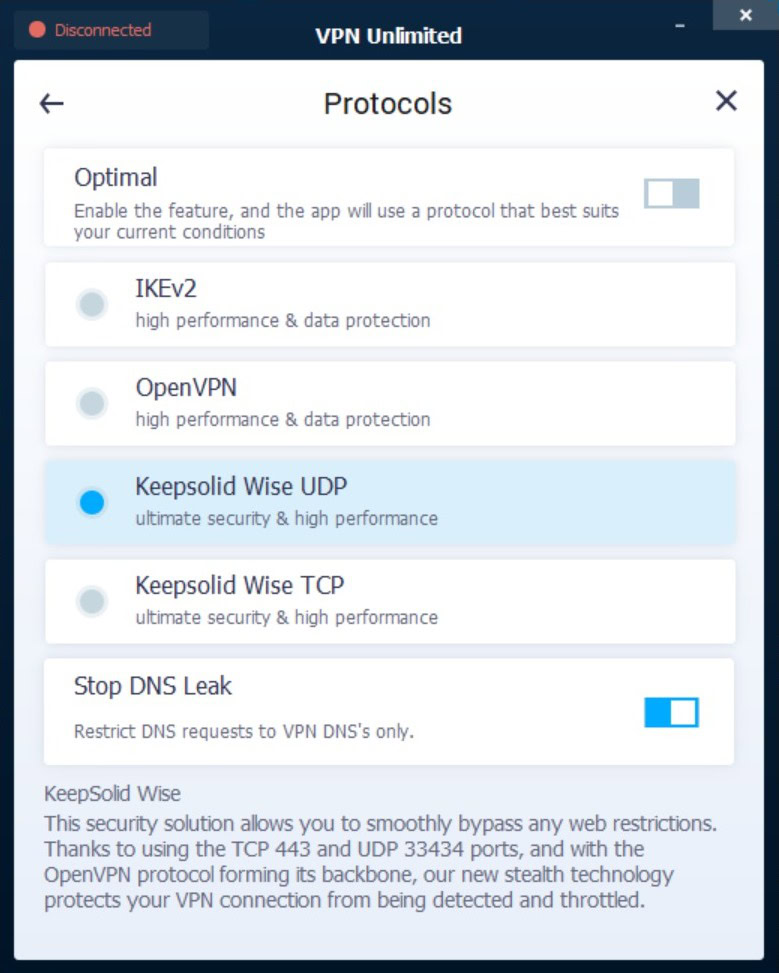Enable the Optimal protocol toggle
This screenshot has width=779, height=973.
(x=671, y=194)
